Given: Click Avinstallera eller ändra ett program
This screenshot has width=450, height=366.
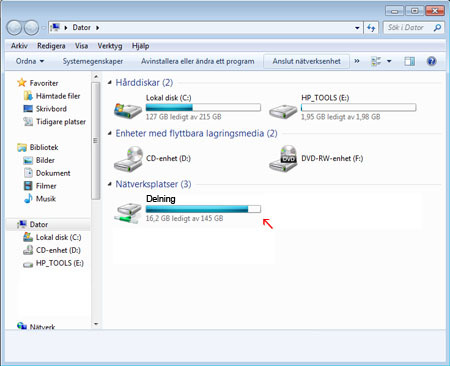Looking at the screenshot, I should [197, 61].
